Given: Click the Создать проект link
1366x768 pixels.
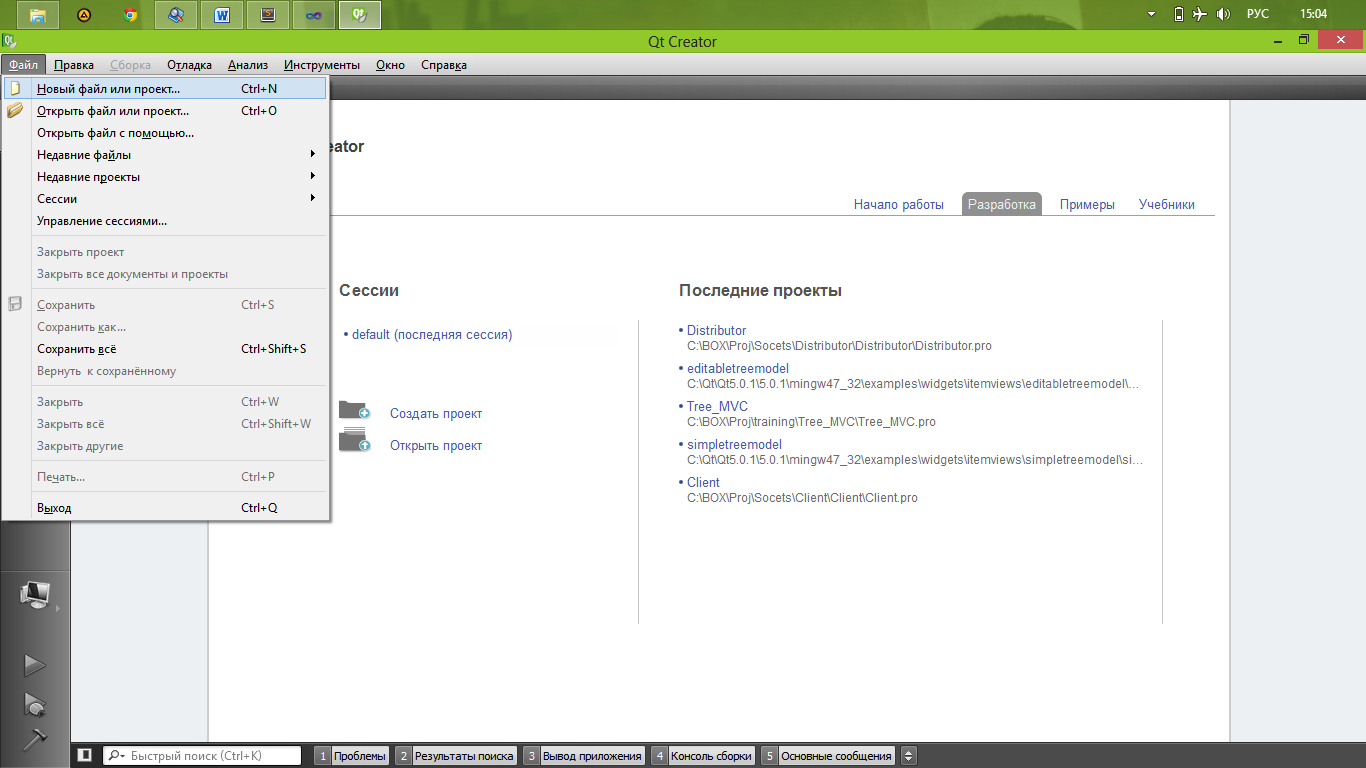Looking at the screenshot, I should tap(436, 413).
